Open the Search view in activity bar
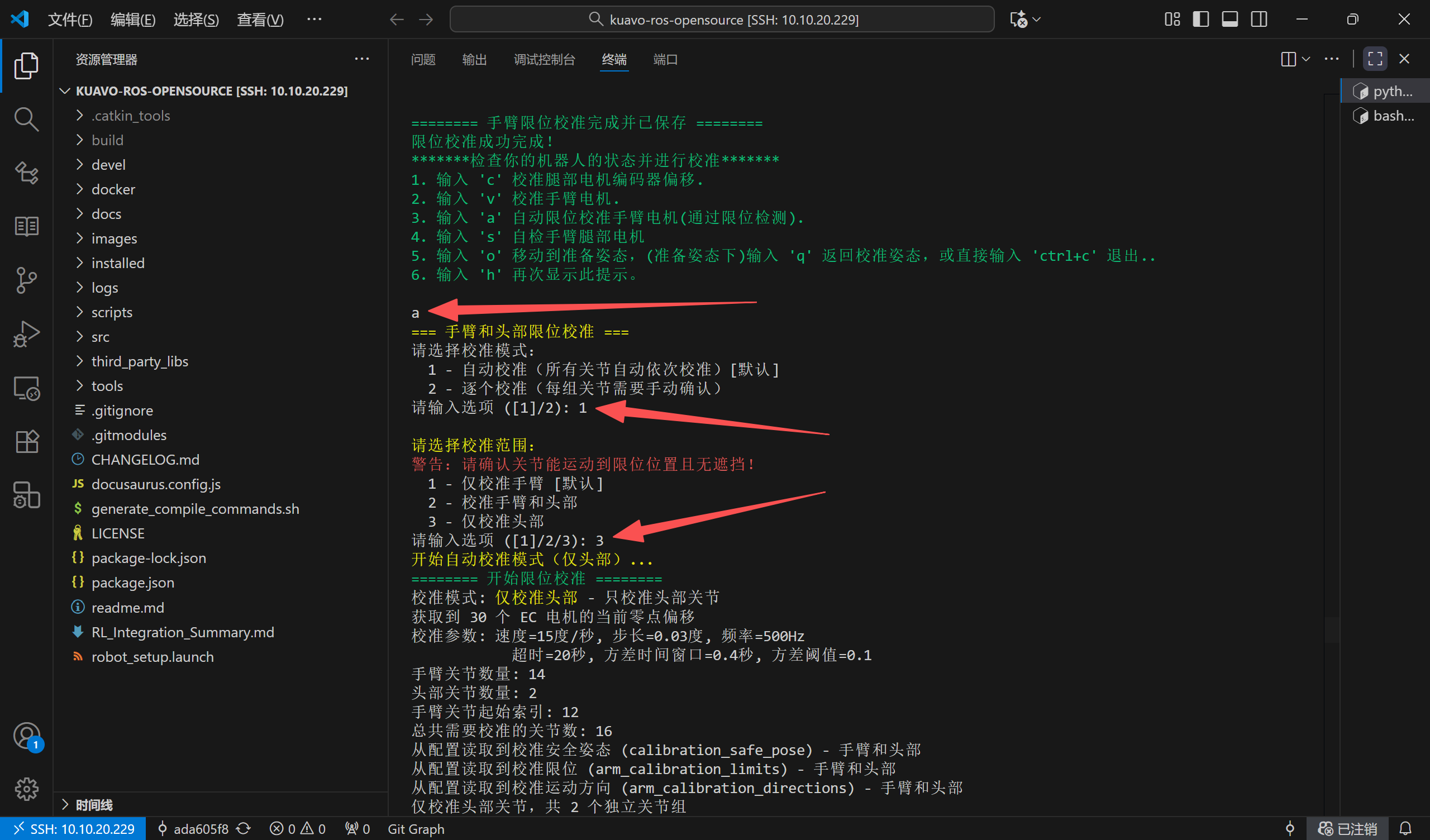The image size is (1430, 840). point(26,119)
